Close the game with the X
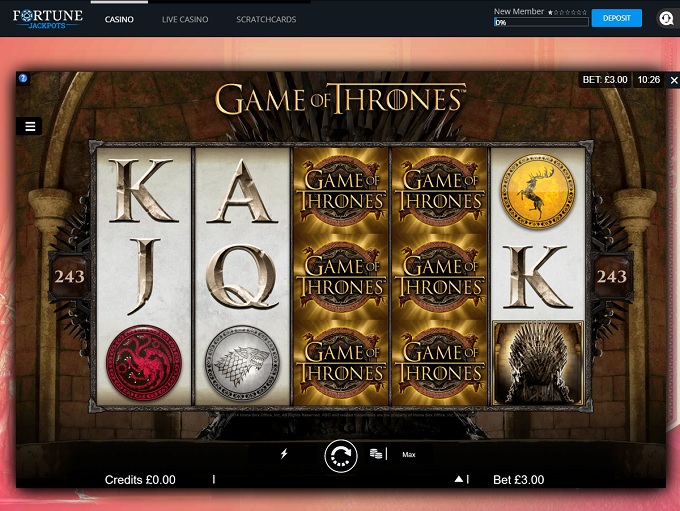This screenshot has height=511, width=680. pos(673,80)
